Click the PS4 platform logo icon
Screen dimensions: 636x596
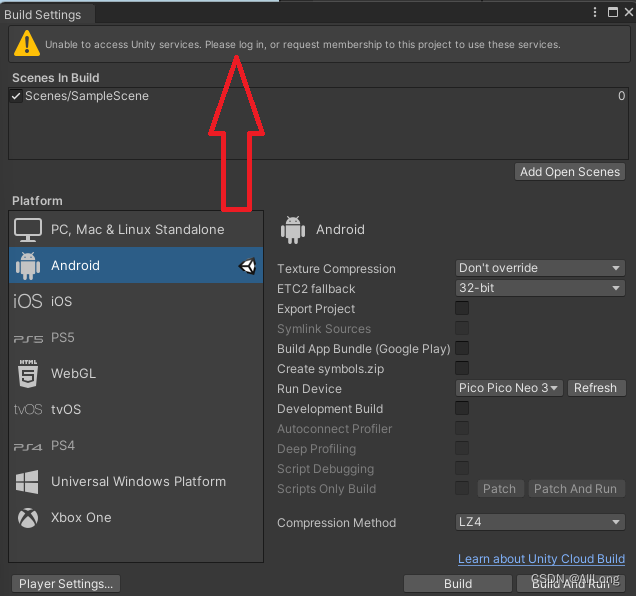pyautogui.click(x=28, y=447)
